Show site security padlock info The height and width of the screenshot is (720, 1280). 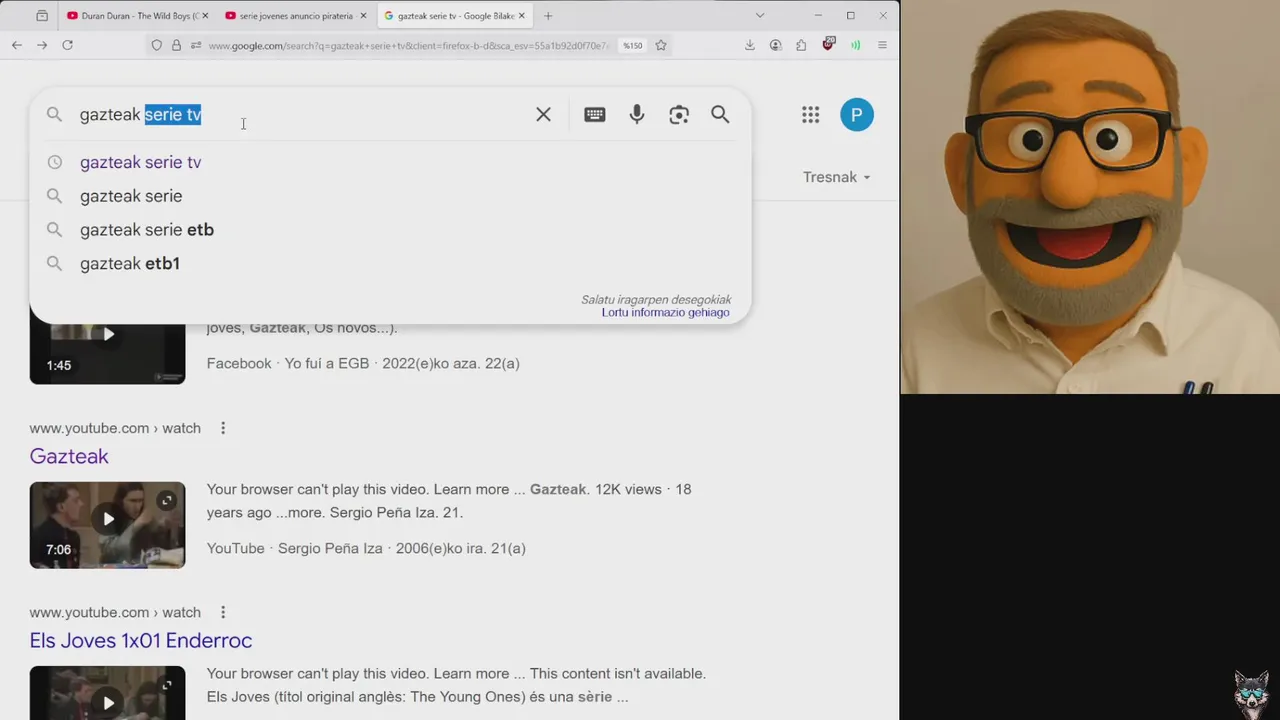click(176, 45)
